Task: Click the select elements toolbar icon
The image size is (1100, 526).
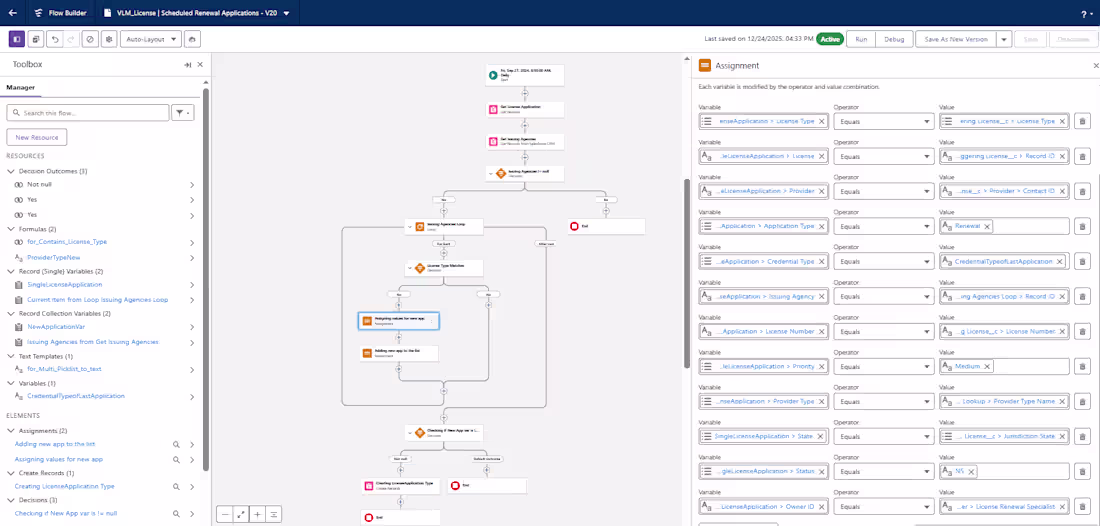Action: (x=35, y=39)
